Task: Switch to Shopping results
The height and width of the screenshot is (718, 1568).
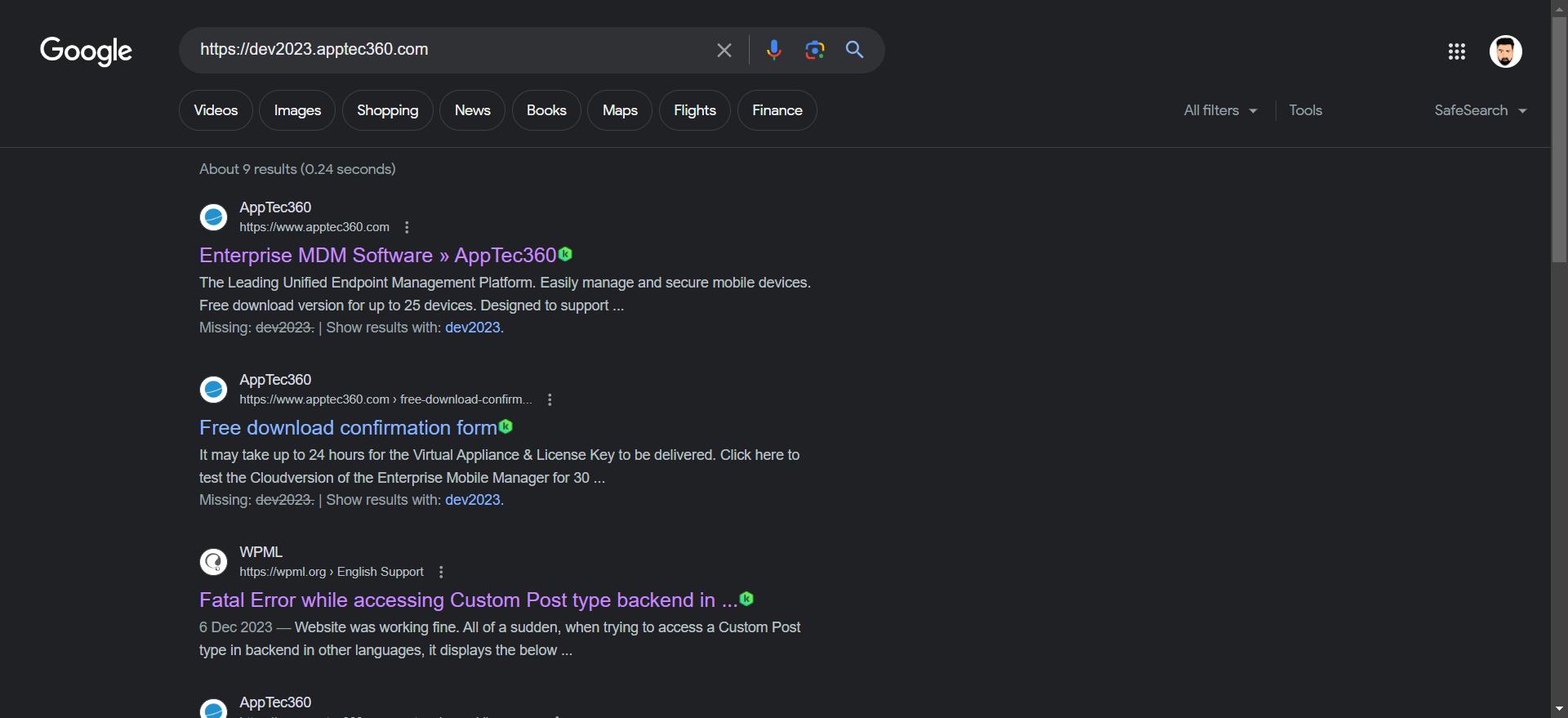Action: point(387,110)
